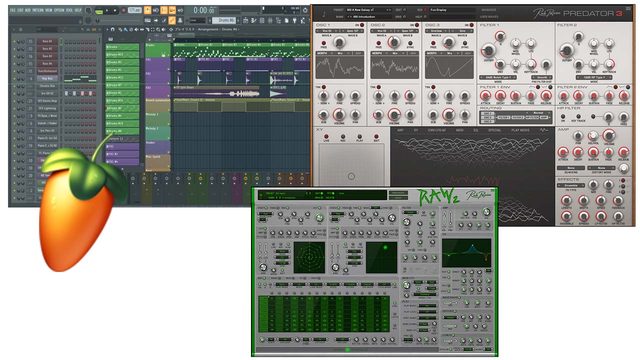Click the Predator routing diagram display

pos(516,118)
